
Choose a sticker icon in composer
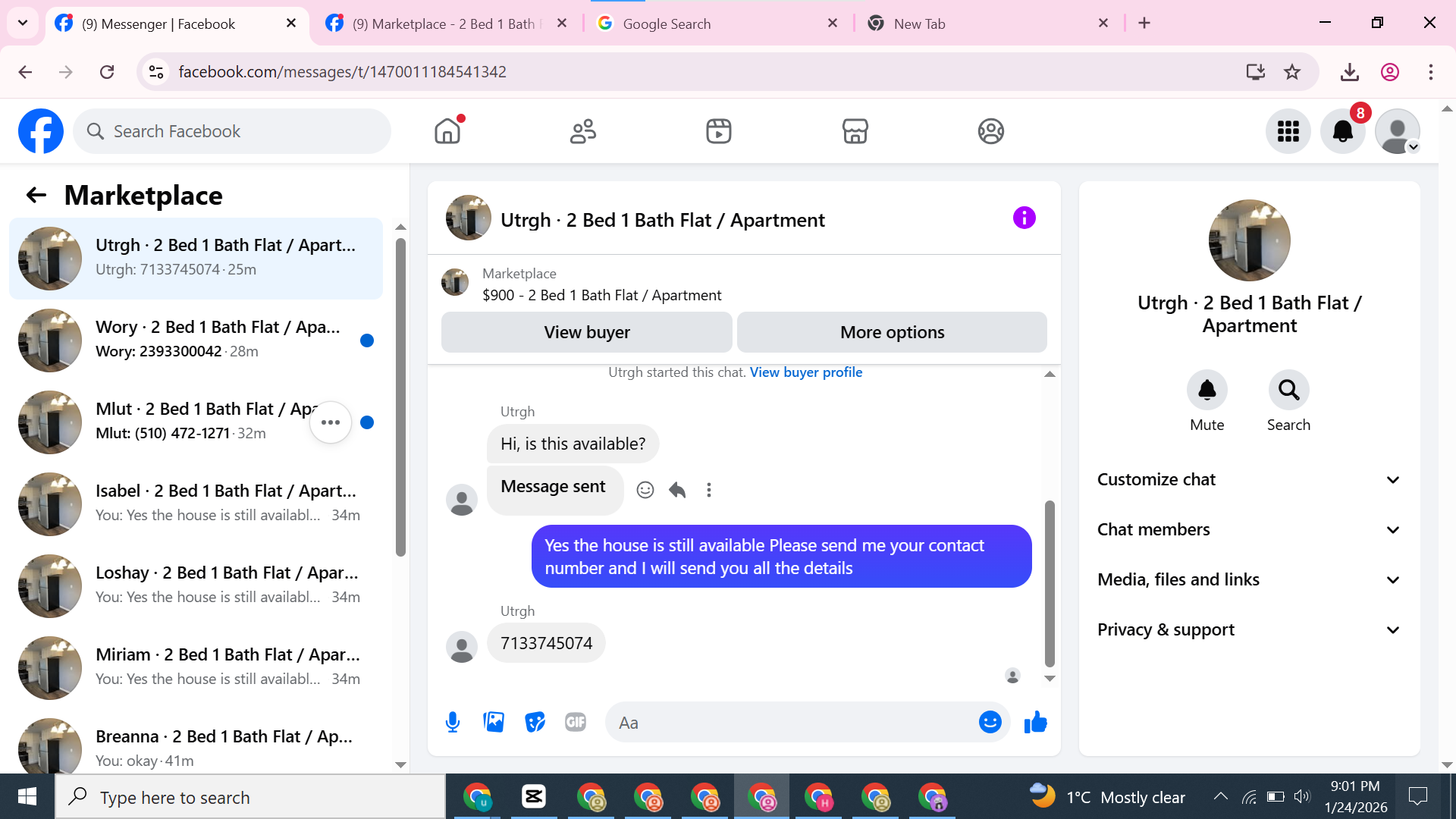click(x=535, y=722)
